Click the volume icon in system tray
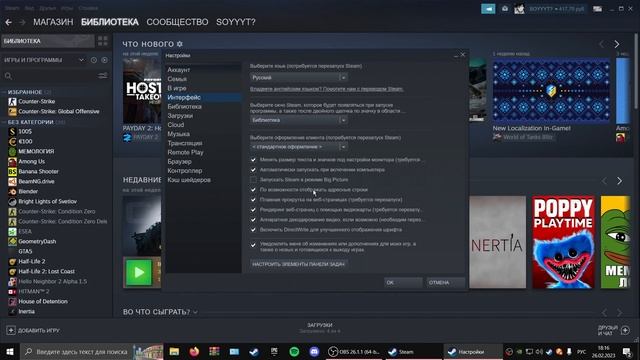 (x=539, y=351)
